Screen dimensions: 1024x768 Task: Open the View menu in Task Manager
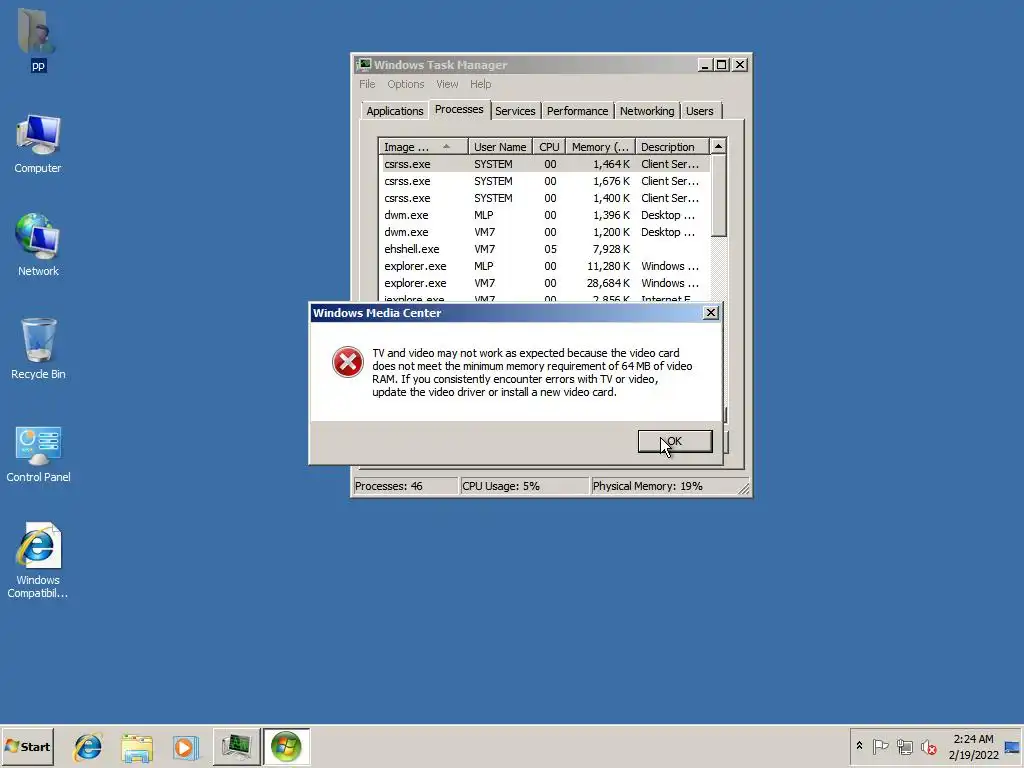447,84
